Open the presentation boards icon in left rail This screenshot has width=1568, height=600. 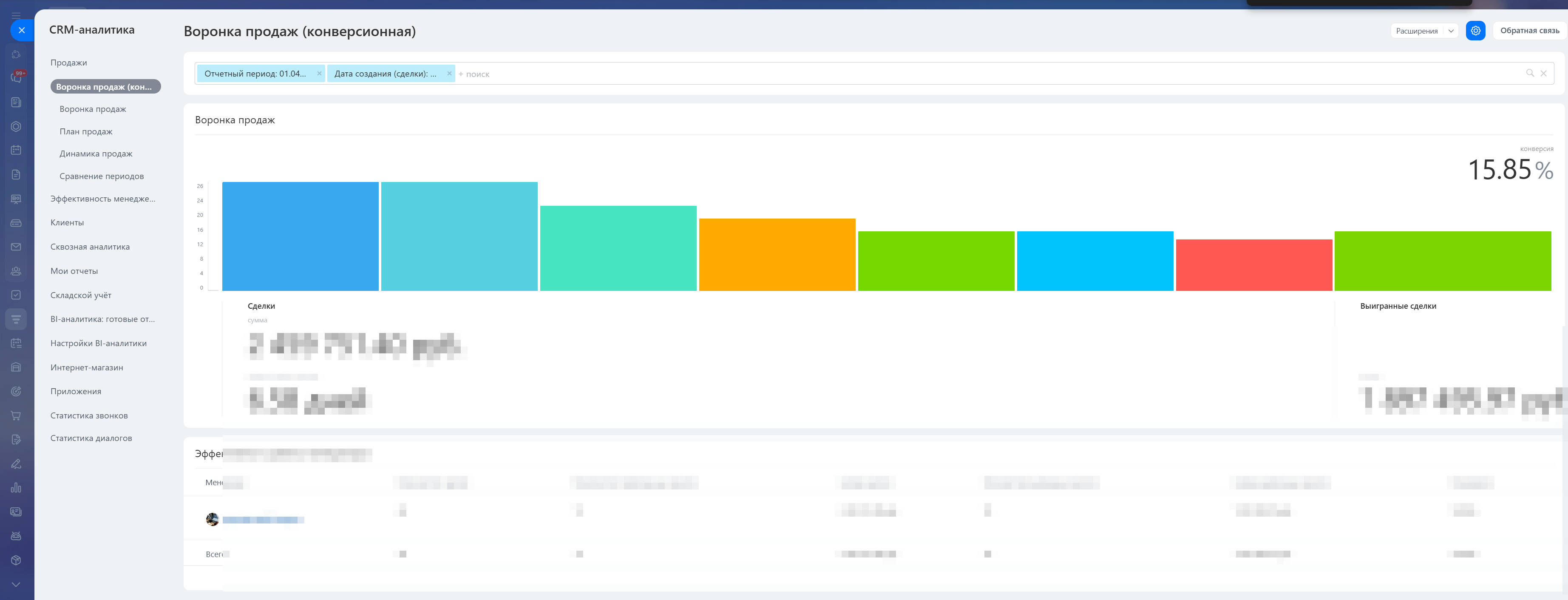[x=16, y=199]
